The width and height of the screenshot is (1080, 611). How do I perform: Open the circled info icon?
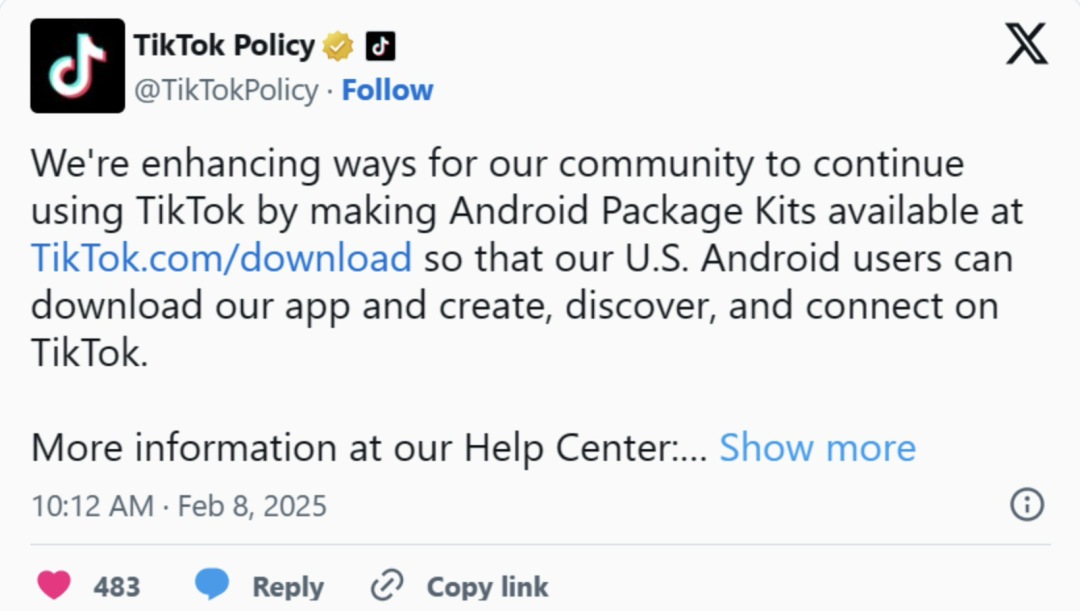1027,505
